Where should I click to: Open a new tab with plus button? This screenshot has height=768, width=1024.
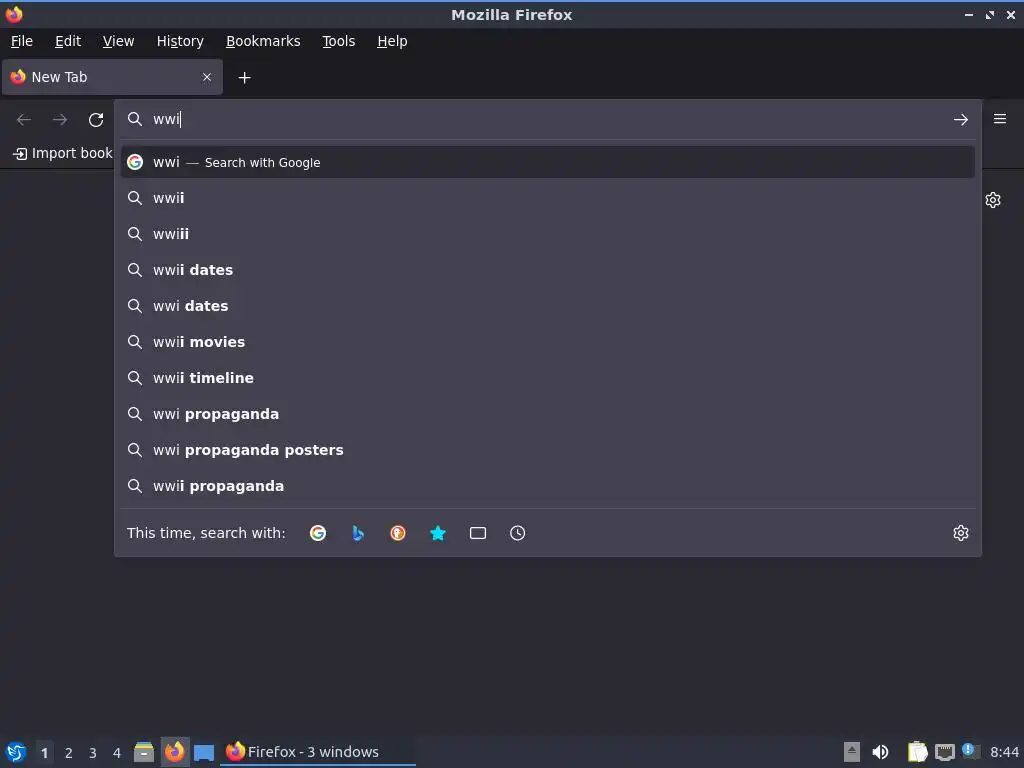click(244, 78)
